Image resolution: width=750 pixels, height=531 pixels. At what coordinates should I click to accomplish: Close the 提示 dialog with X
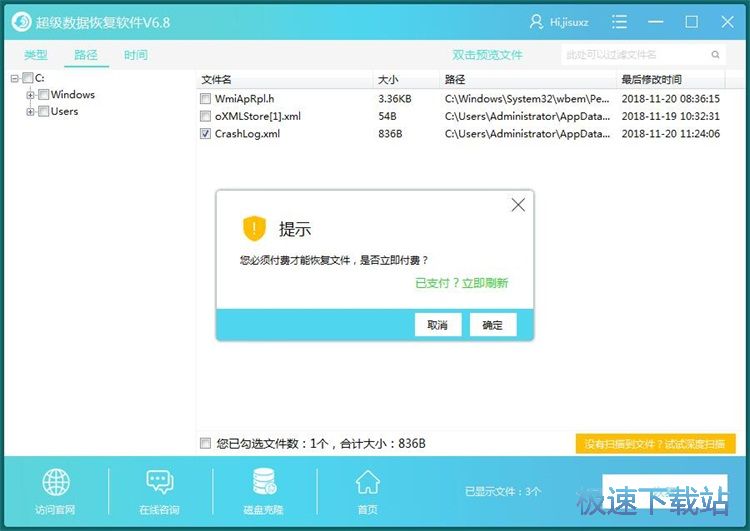click(x=518, y=205)
